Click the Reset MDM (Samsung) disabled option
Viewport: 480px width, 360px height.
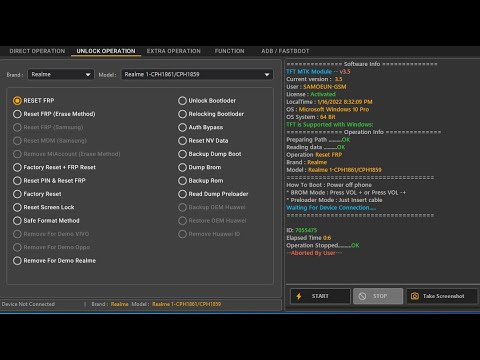(x=50, y=141)
